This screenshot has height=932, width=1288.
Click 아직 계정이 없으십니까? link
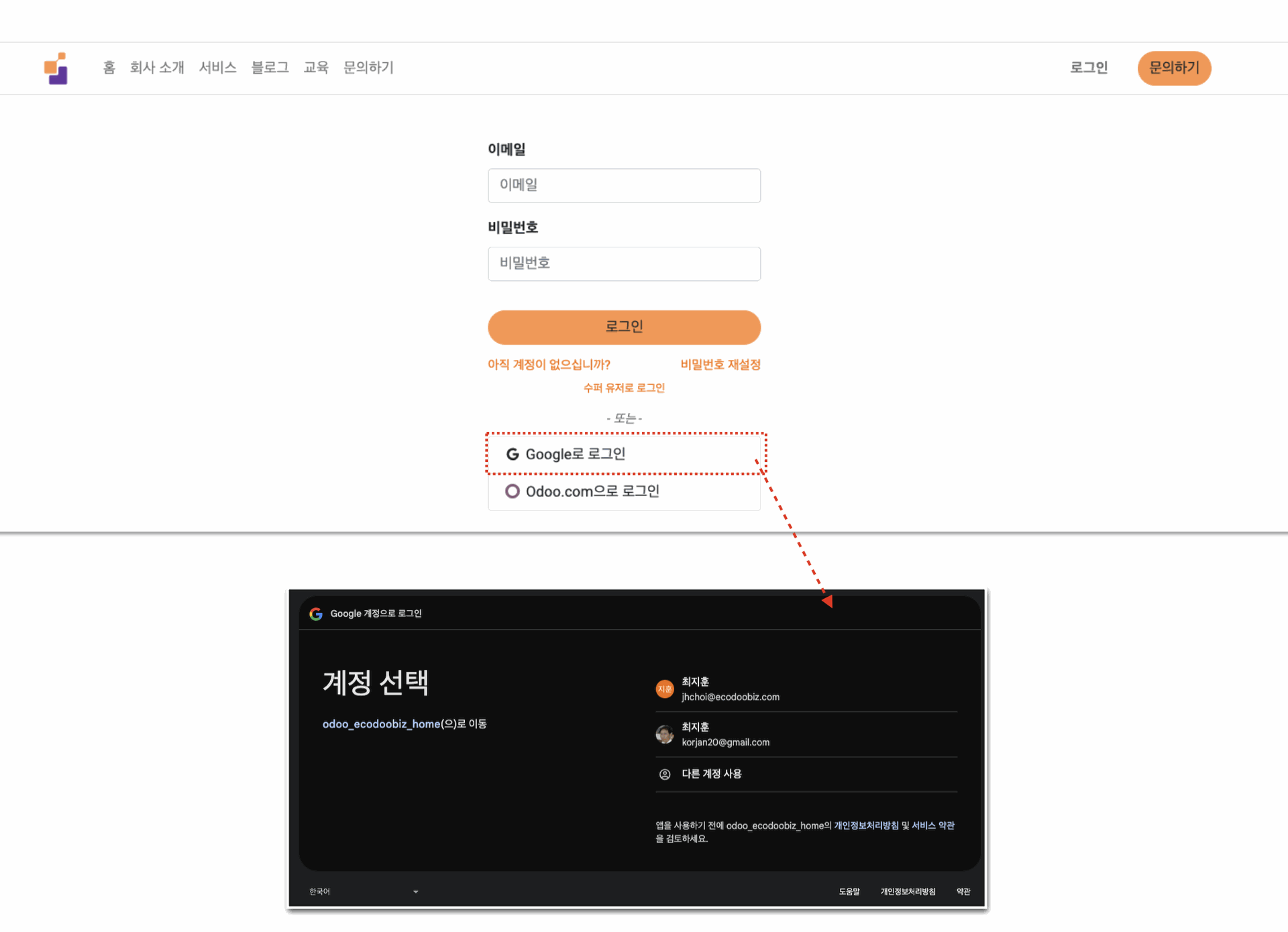click(x=549, y=365)
